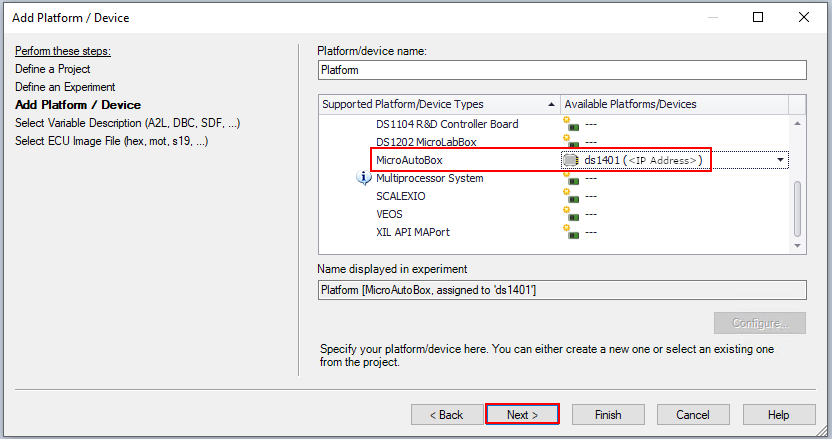Image resolution: width=832 pixels, height=439 pixels.
Task: Open the ds1401 device dropdown arrow
Action: click(779, 160)
